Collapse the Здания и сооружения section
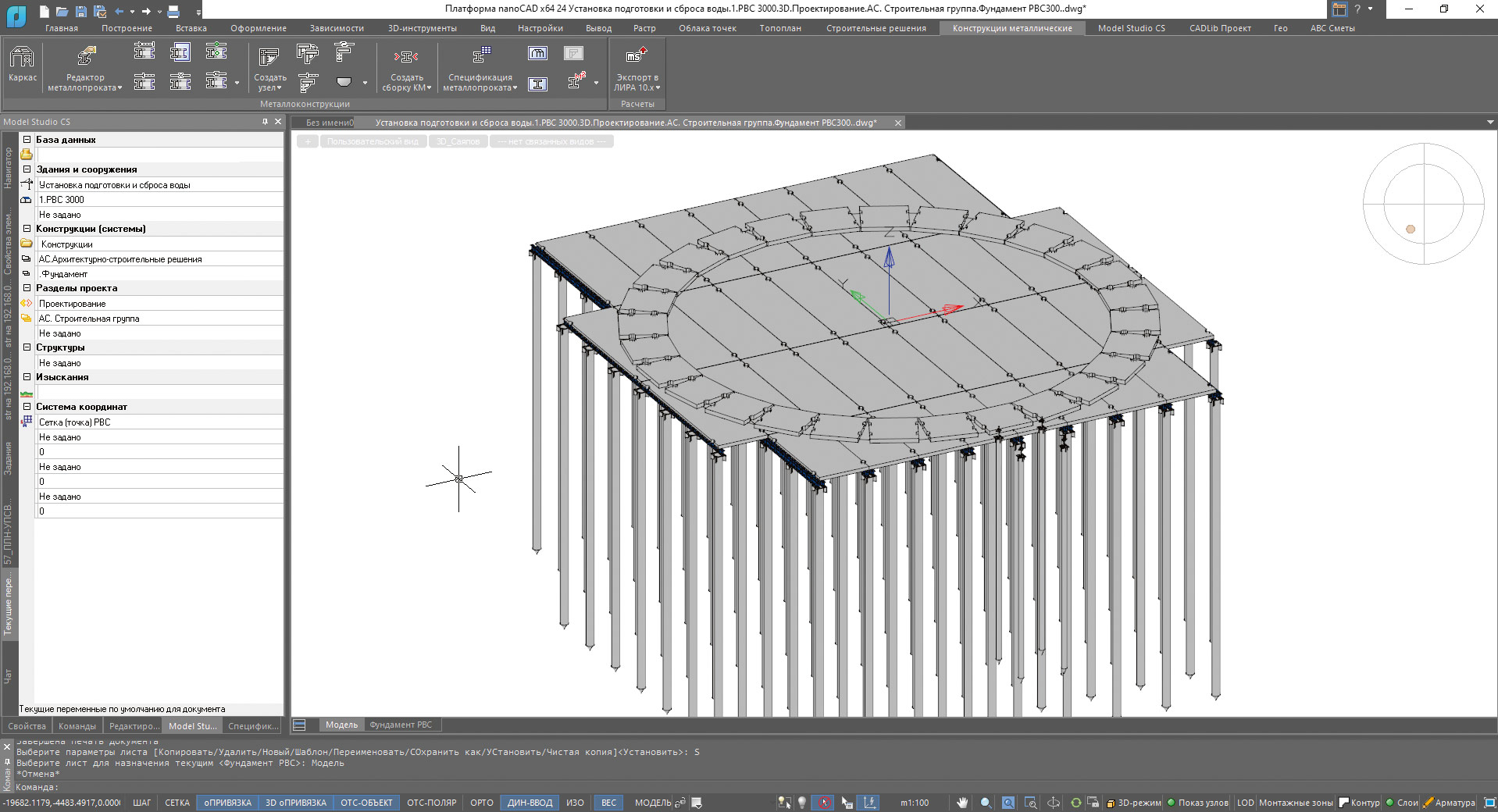Viewport: 1498px width, 812px height. (x=27, y=169)
